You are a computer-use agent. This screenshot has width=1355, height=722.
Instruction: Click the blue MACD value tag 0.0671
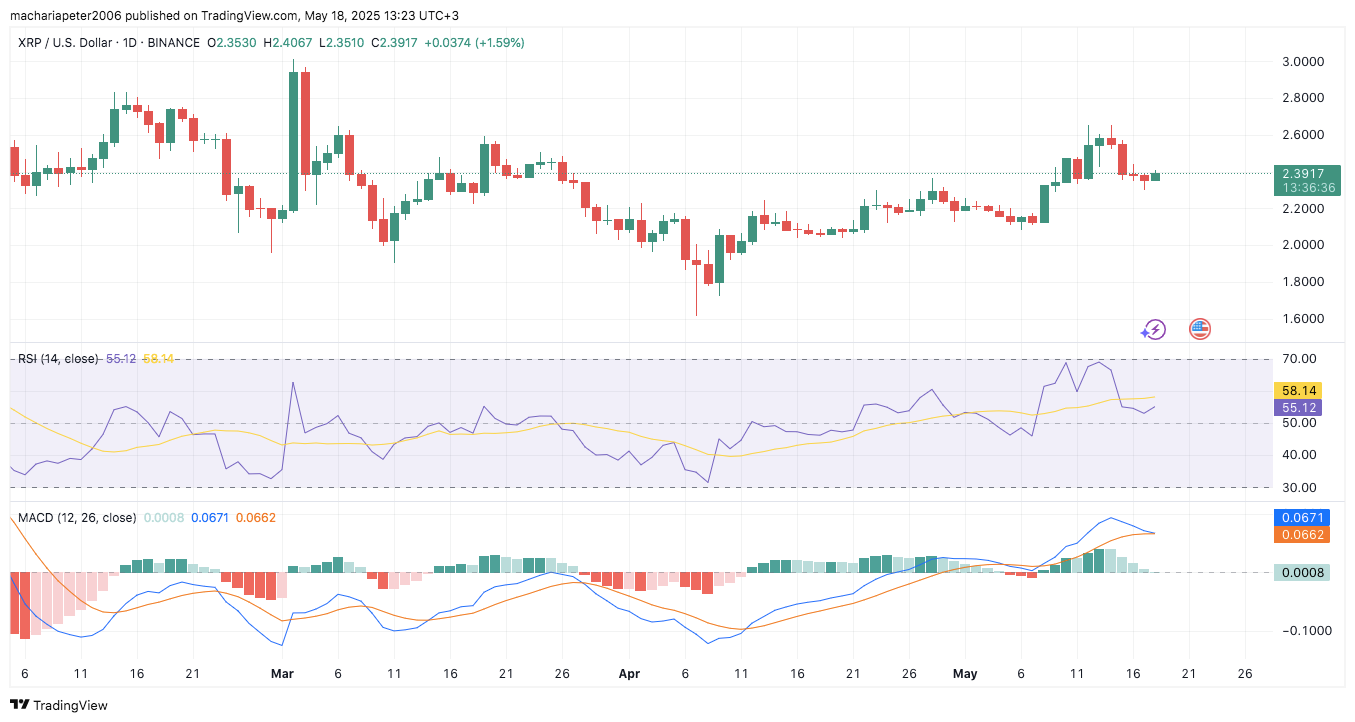click(1301, 518)
